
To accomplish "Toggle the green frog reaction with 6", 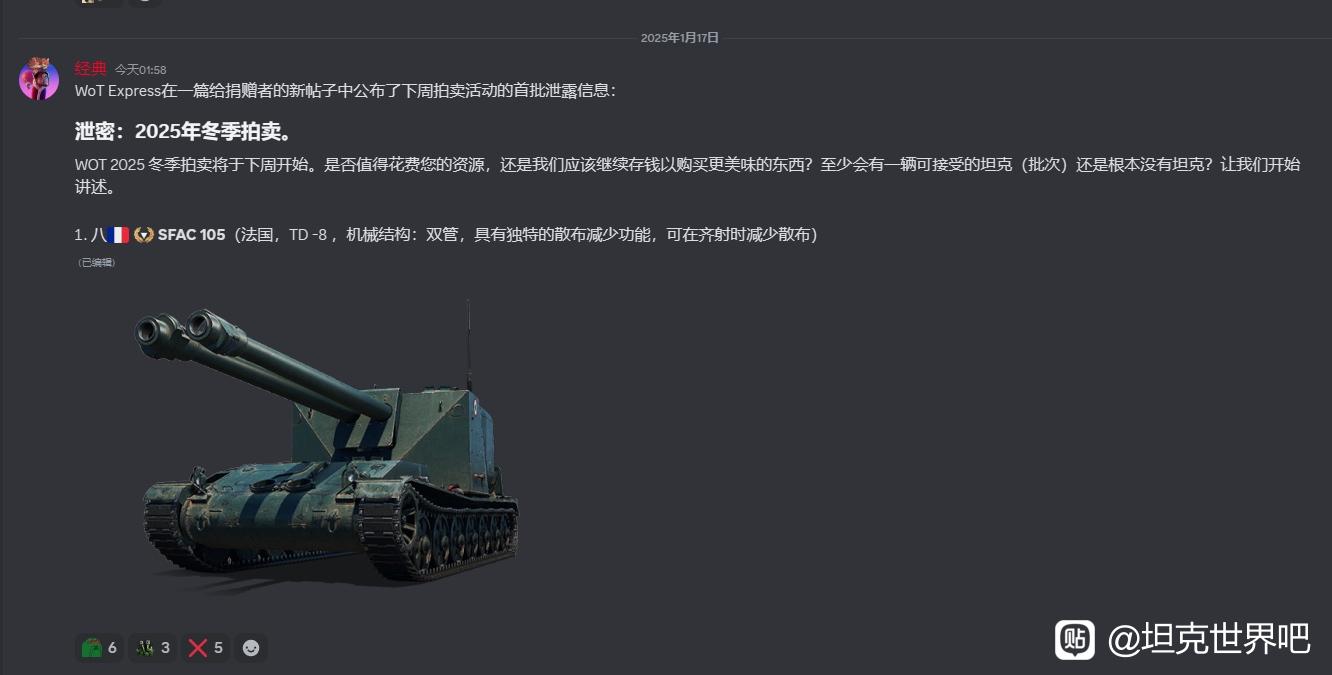I will tap(100, 648).
